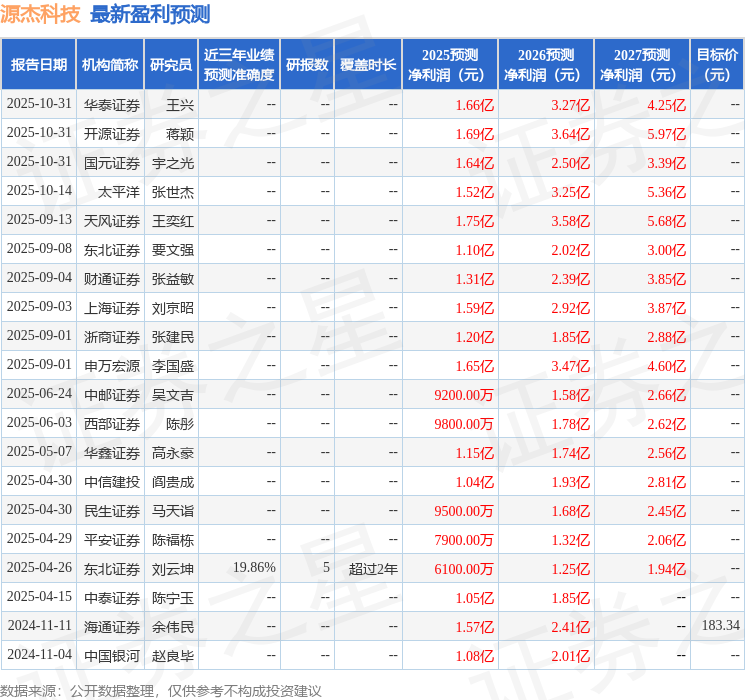Click the 2025-06-24 report date cell

[39, 393]
